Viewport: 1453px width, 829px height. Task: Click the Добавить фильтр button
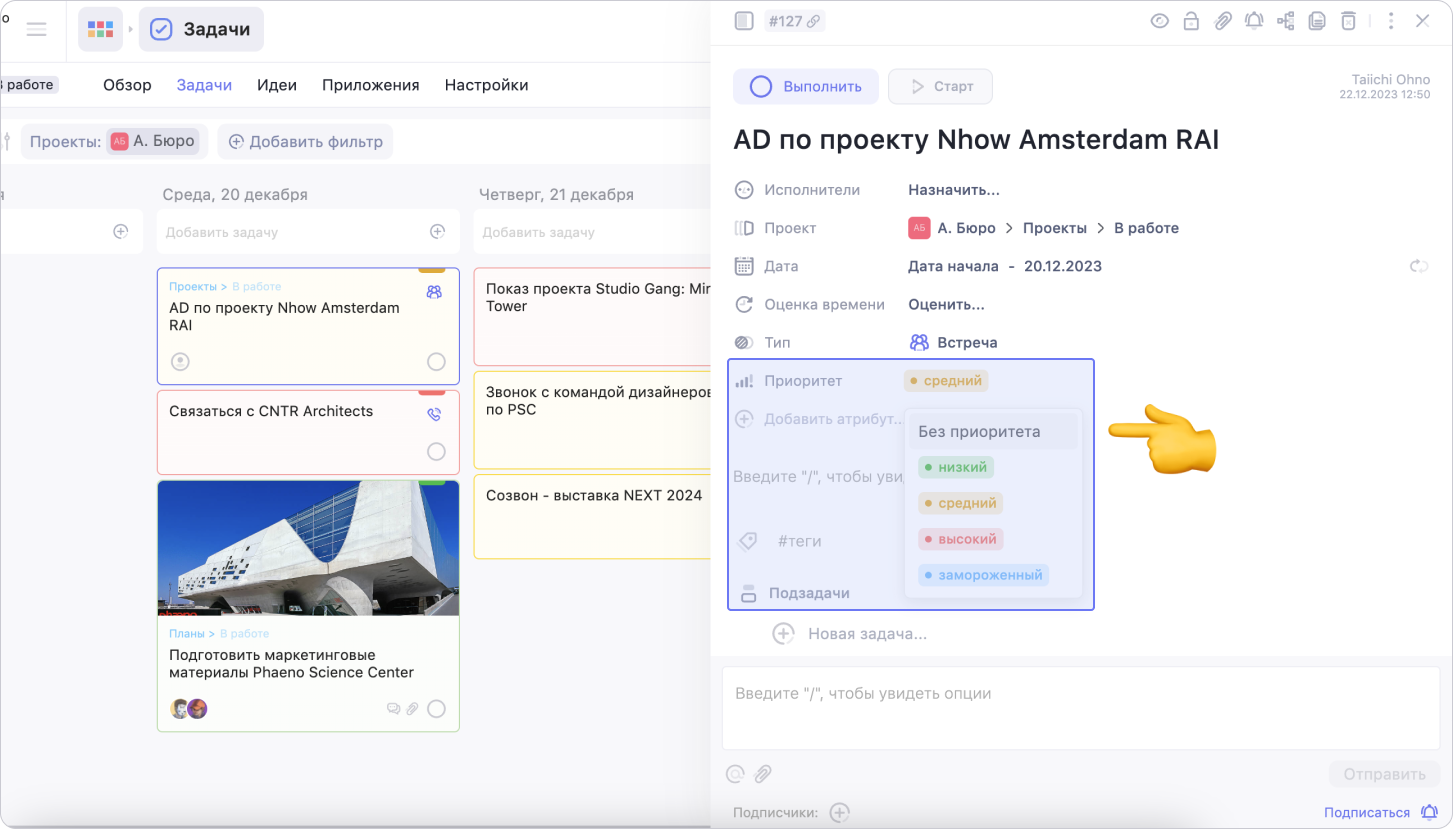305,142
